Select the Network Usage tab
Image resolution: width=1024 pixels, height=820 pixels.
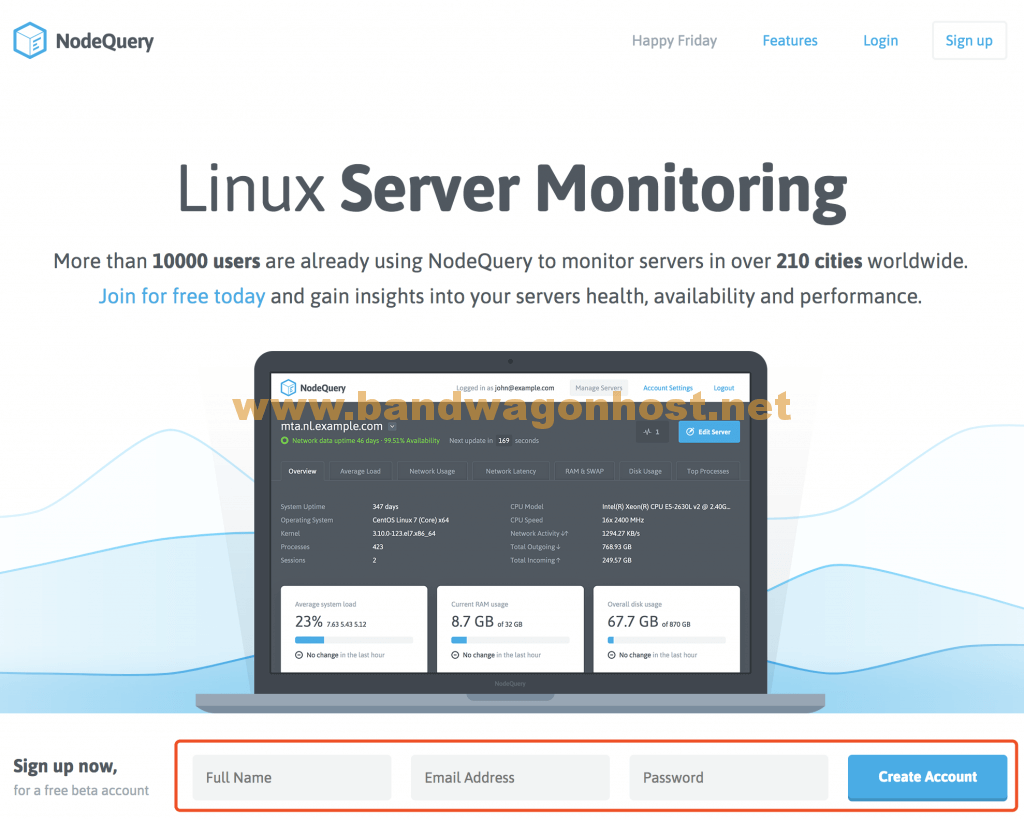pyautogui.click(x=432, y=471)
